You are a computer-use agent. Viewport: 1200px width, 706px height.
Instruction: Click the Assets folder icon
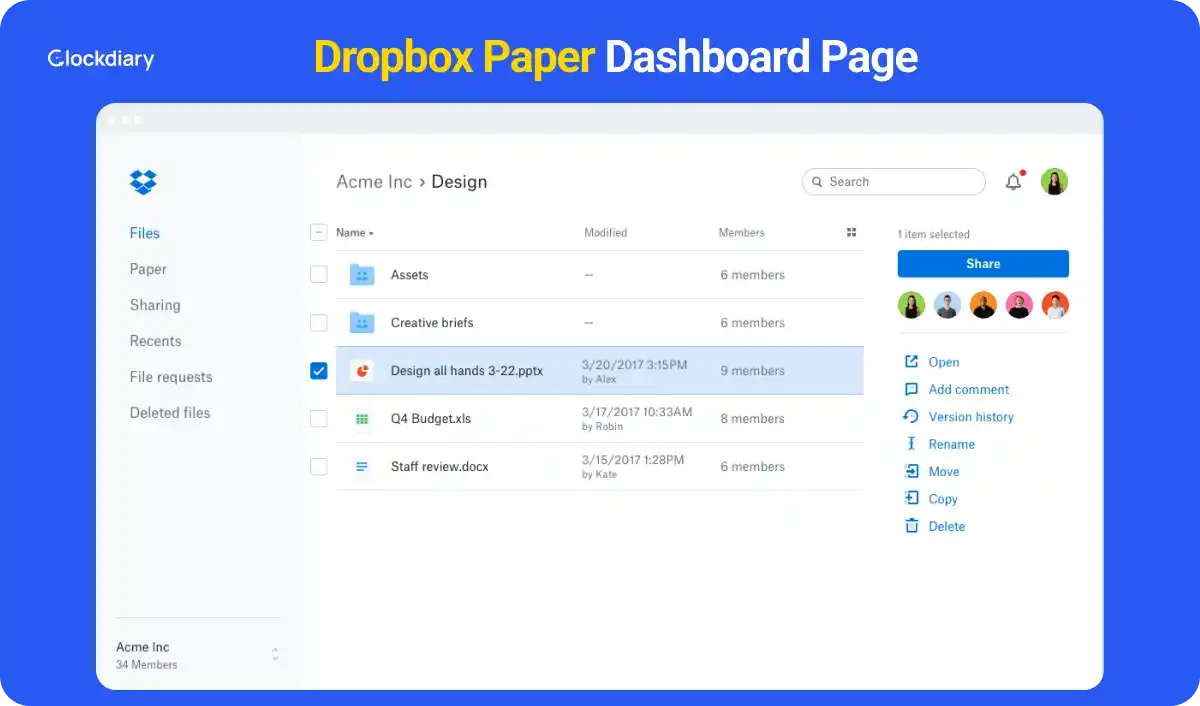361,274
